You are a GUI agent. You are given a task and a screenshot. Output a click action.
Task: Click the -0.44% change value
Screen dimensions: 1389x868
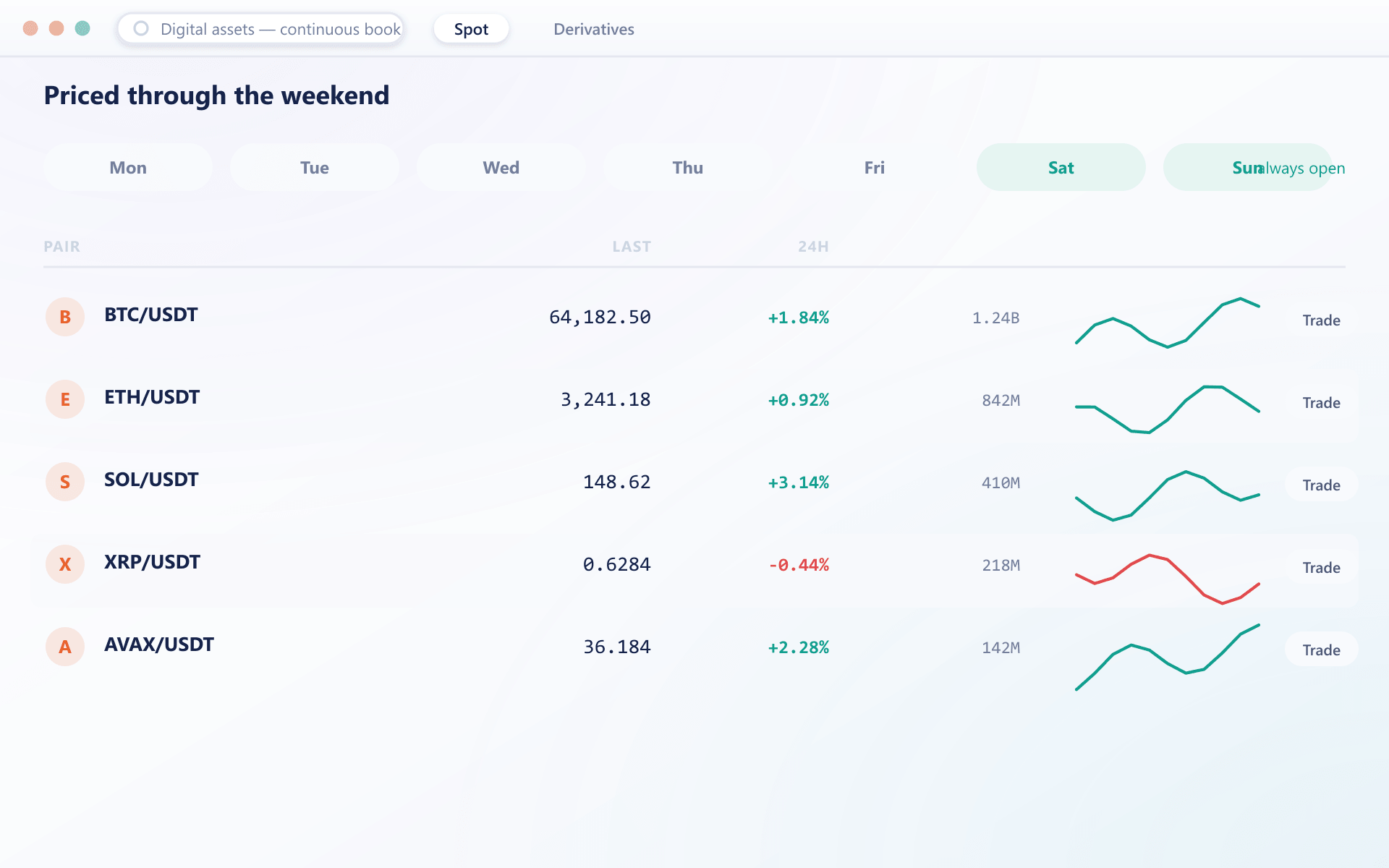799,565
